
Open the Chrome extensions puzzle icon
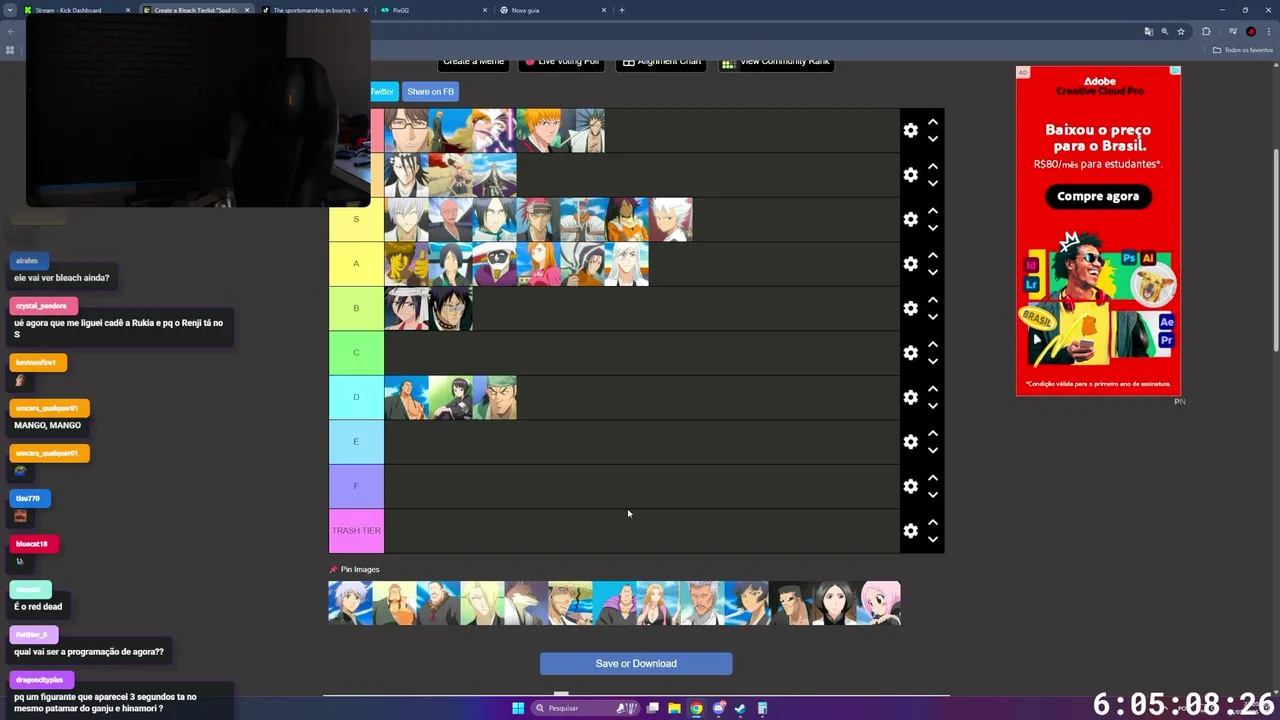tap(1206, 31)
